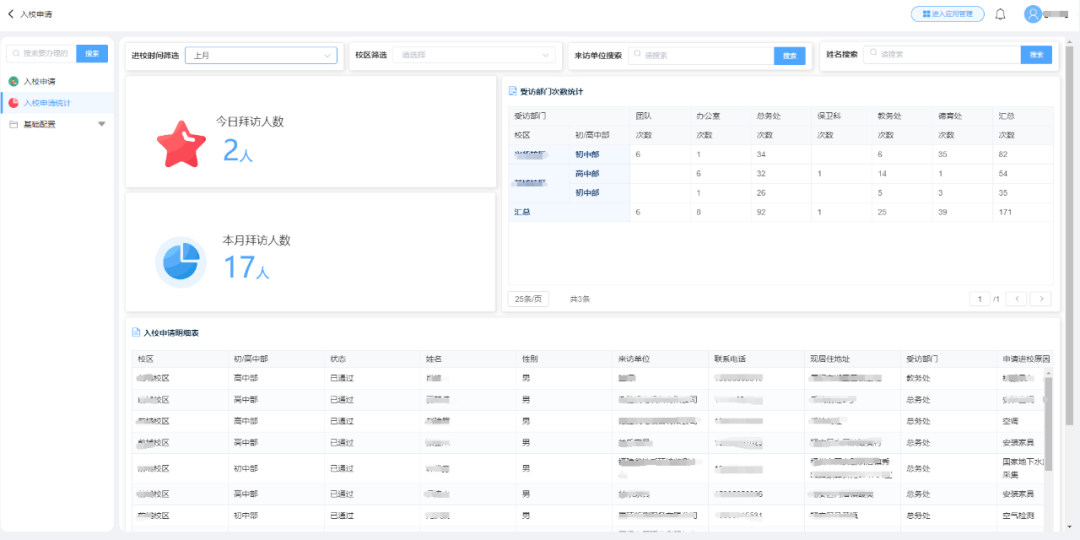Click the folder icon next to 基础配置
Viewport: 1080px width, 540px height.
[x=13, y=124]
